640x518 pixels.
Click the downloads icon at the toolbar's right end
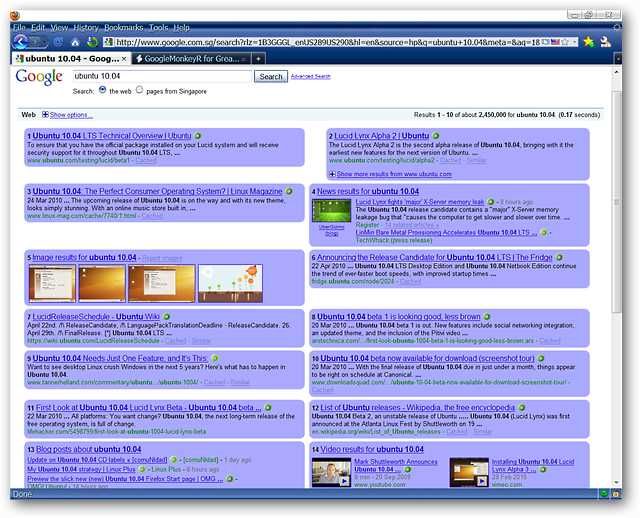pos(606,42)
